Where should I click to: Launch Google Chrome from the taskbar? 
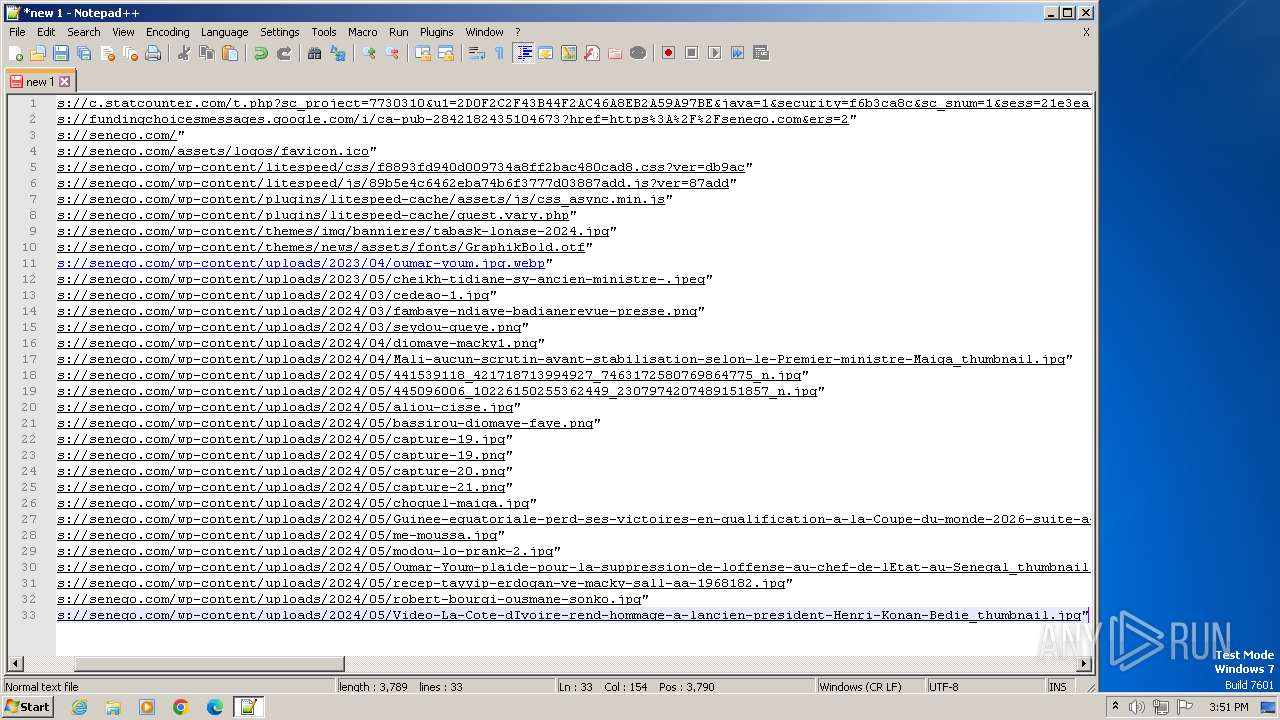click(x=181, y=707)
